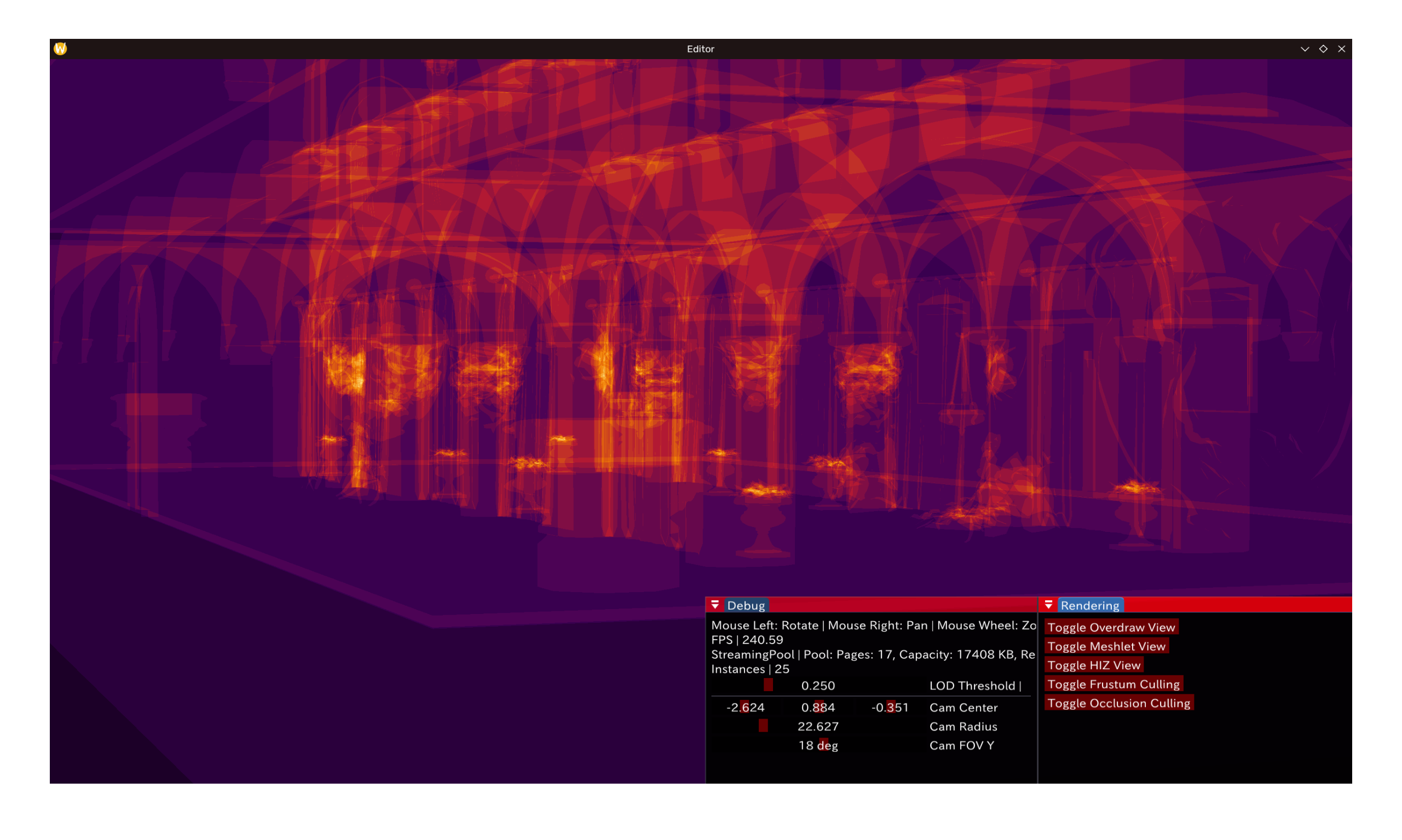Select the Debug tab
Viewport: 1402px width, 840px height.
click(x=746, y=605)
